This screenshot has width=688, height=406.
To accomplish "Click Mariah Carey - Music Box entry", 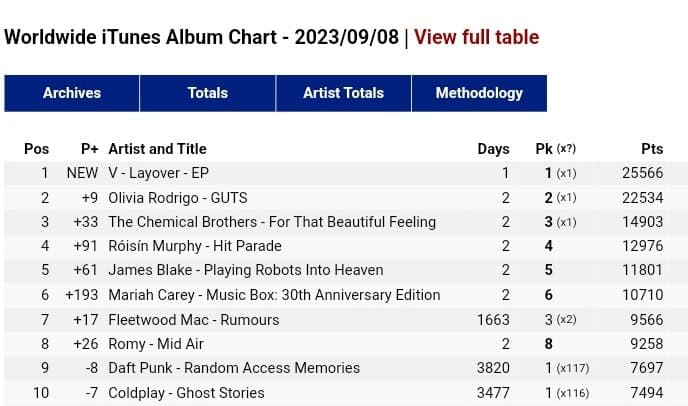I will [273, 295].
